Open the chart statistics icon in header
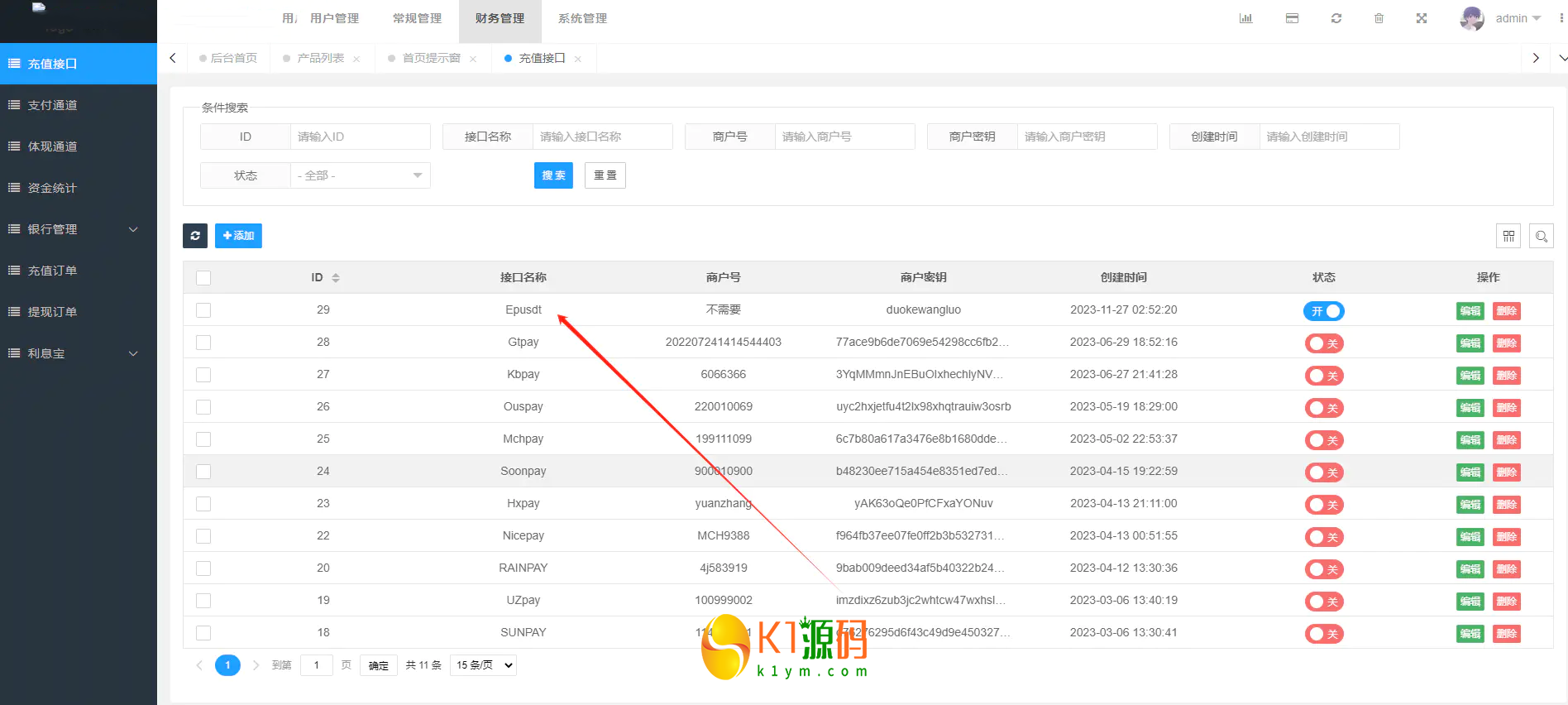 [x=1245, y=18]
